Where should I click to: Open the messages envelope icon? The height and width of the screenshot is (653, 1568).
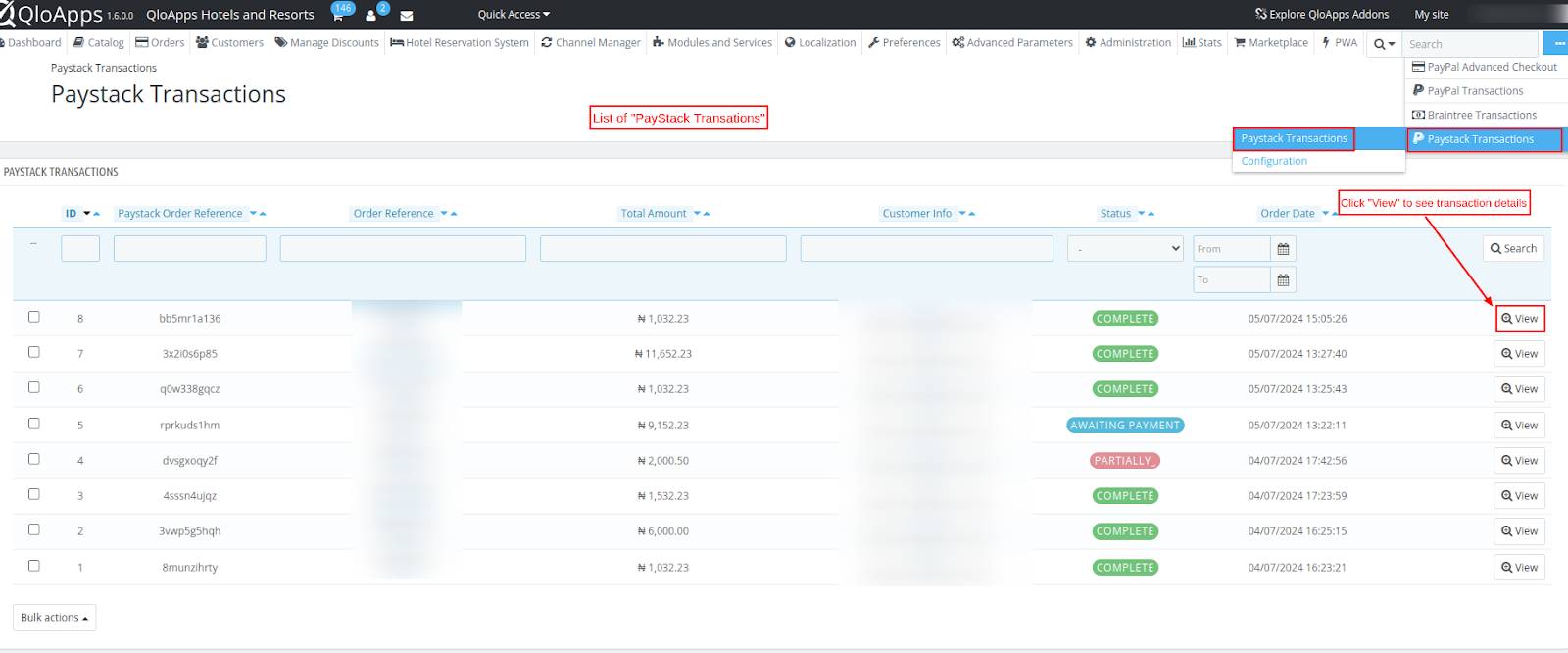point(407,15)
